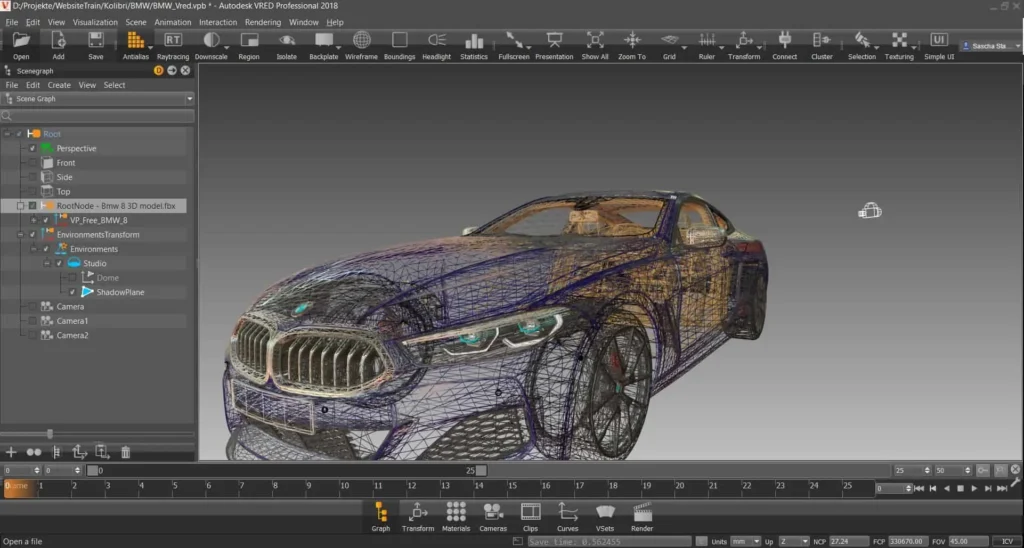1024x548 pixels.
Task: Open the Scene Graph dropdown
Action: click(98, 99)
